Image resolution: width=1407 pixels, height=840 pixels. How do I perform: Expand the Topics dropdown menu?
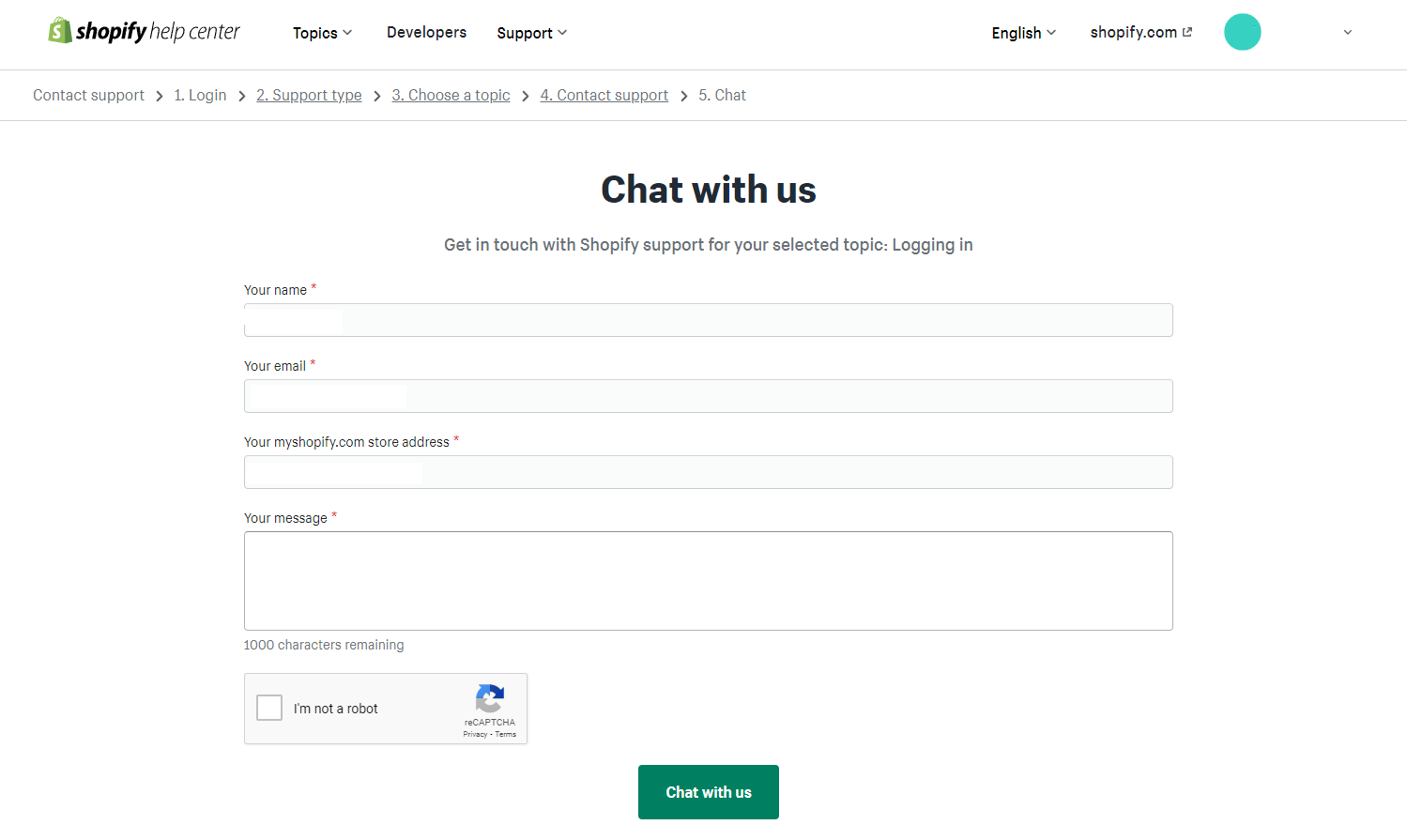click(322, 33)
